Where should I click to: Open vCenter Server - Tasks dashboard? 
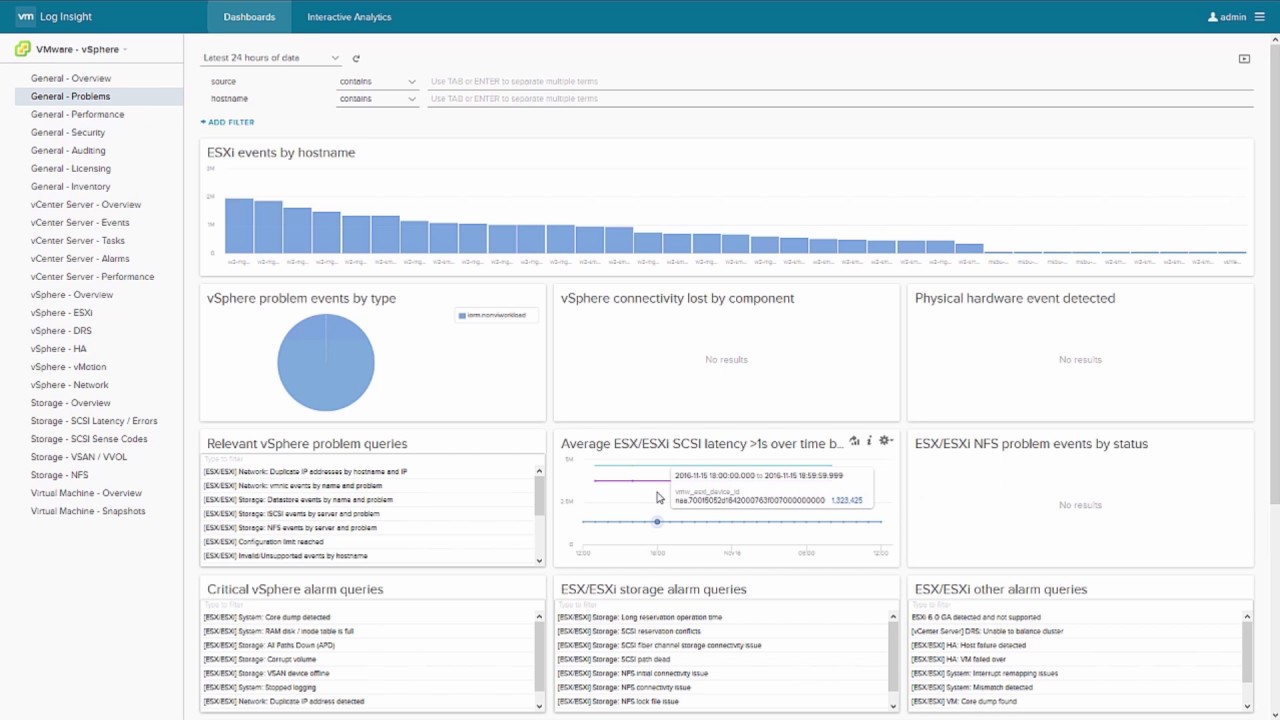tap(78, 240)
